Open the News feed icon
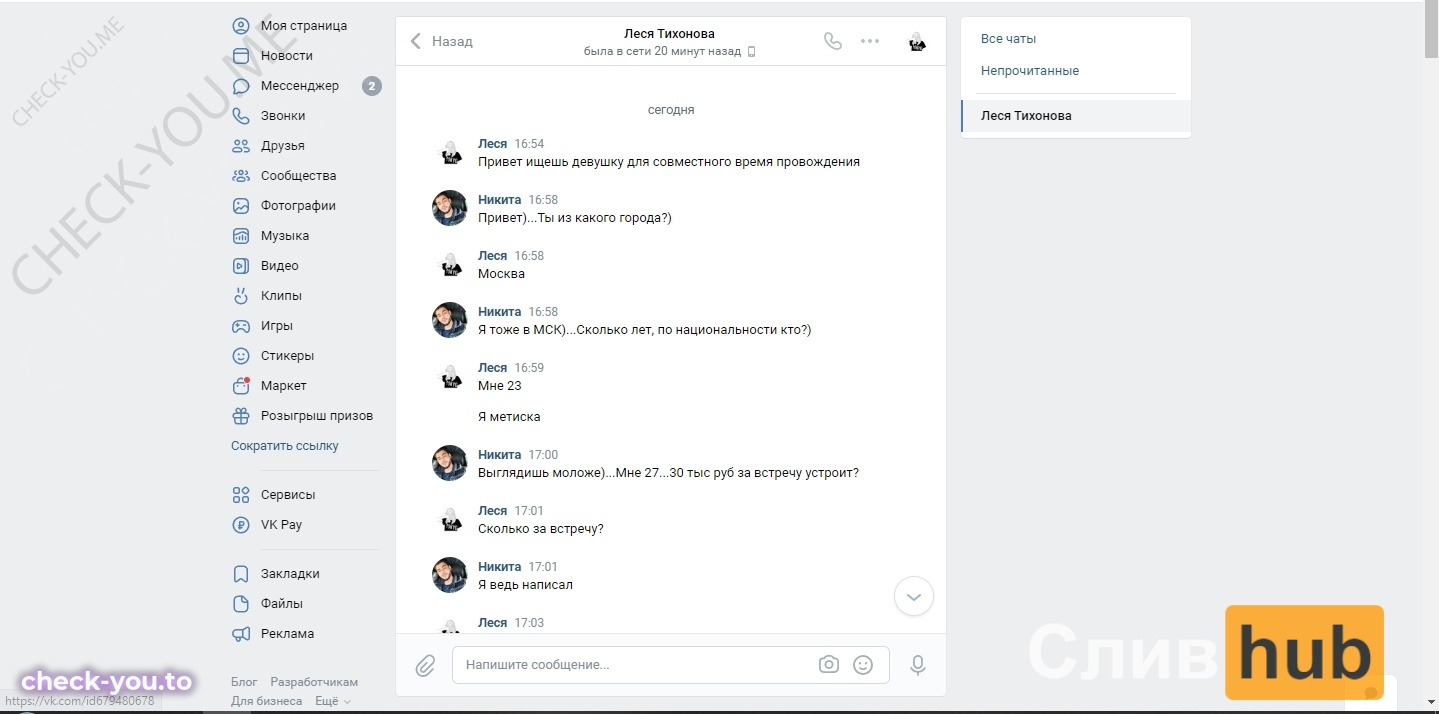 [241, 56]
